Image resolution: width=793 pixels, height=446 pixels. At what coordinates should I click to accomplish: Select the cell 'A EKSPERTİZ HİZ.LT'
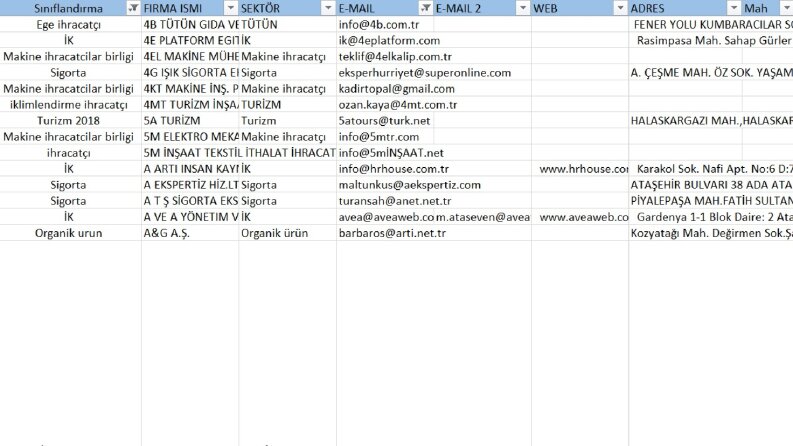[190, 185]
